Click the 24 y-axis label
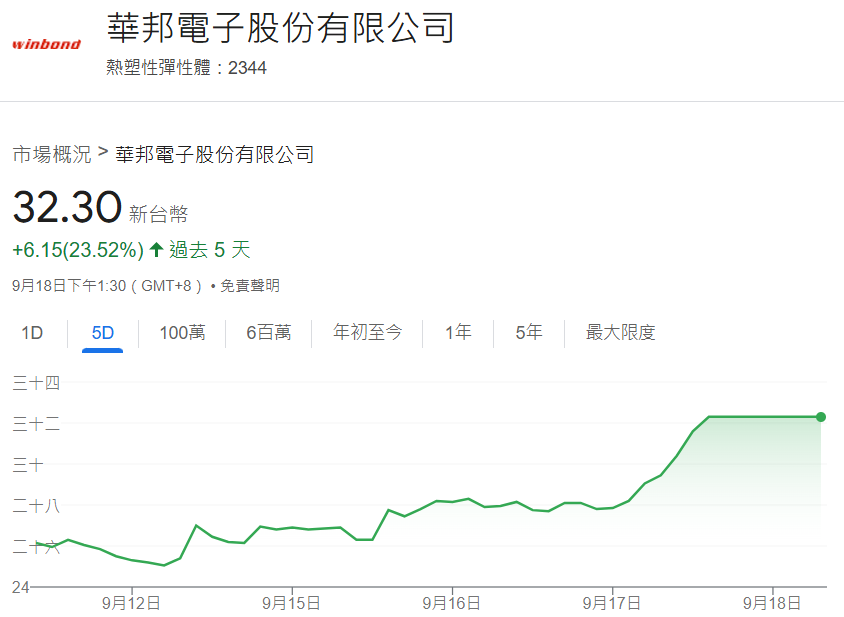 [20, 587]
